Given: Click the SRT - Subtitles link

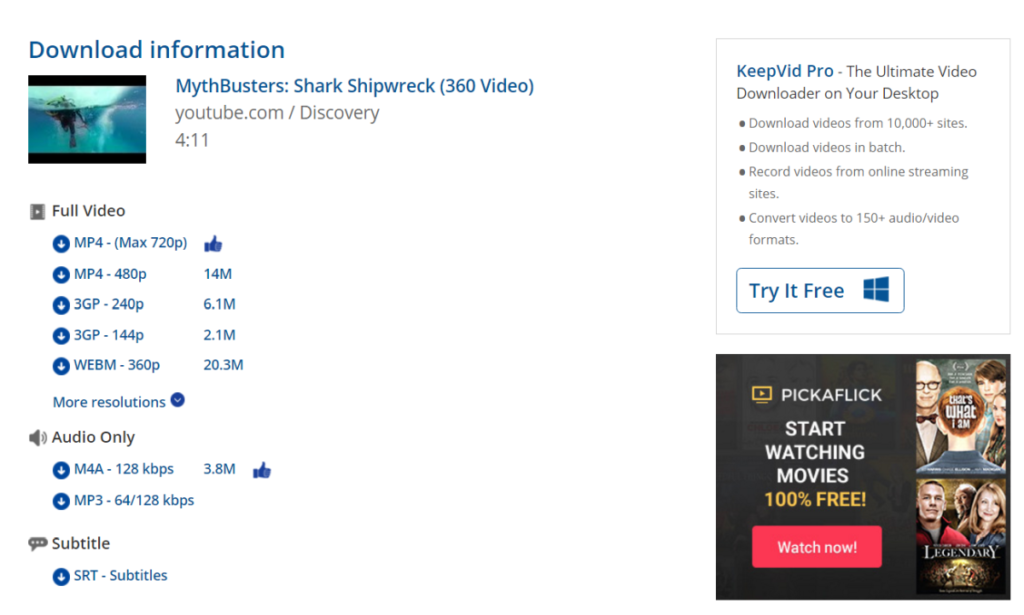Looking at the screenshot, I should pos(120,575).
